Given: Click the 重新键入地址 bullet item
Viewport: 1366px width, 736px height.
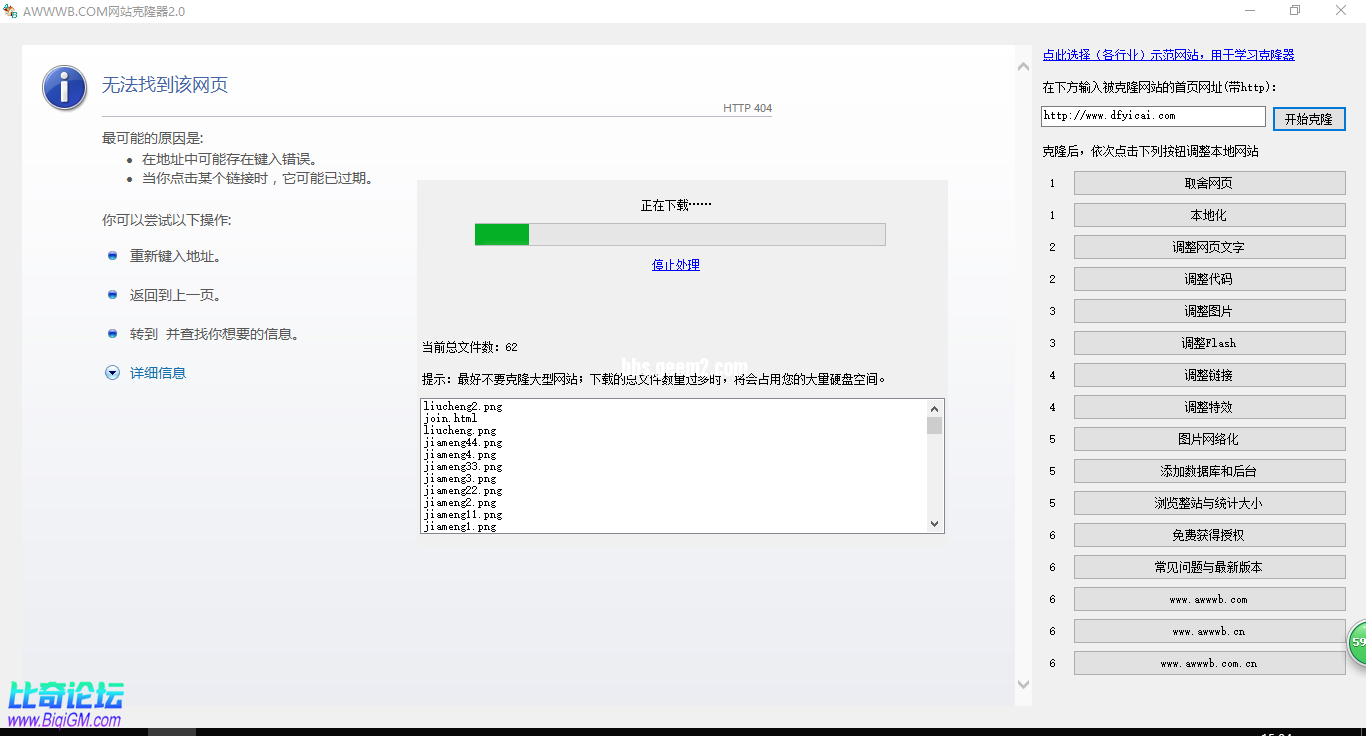Looking at the screenshot, I should pos(175,256).
